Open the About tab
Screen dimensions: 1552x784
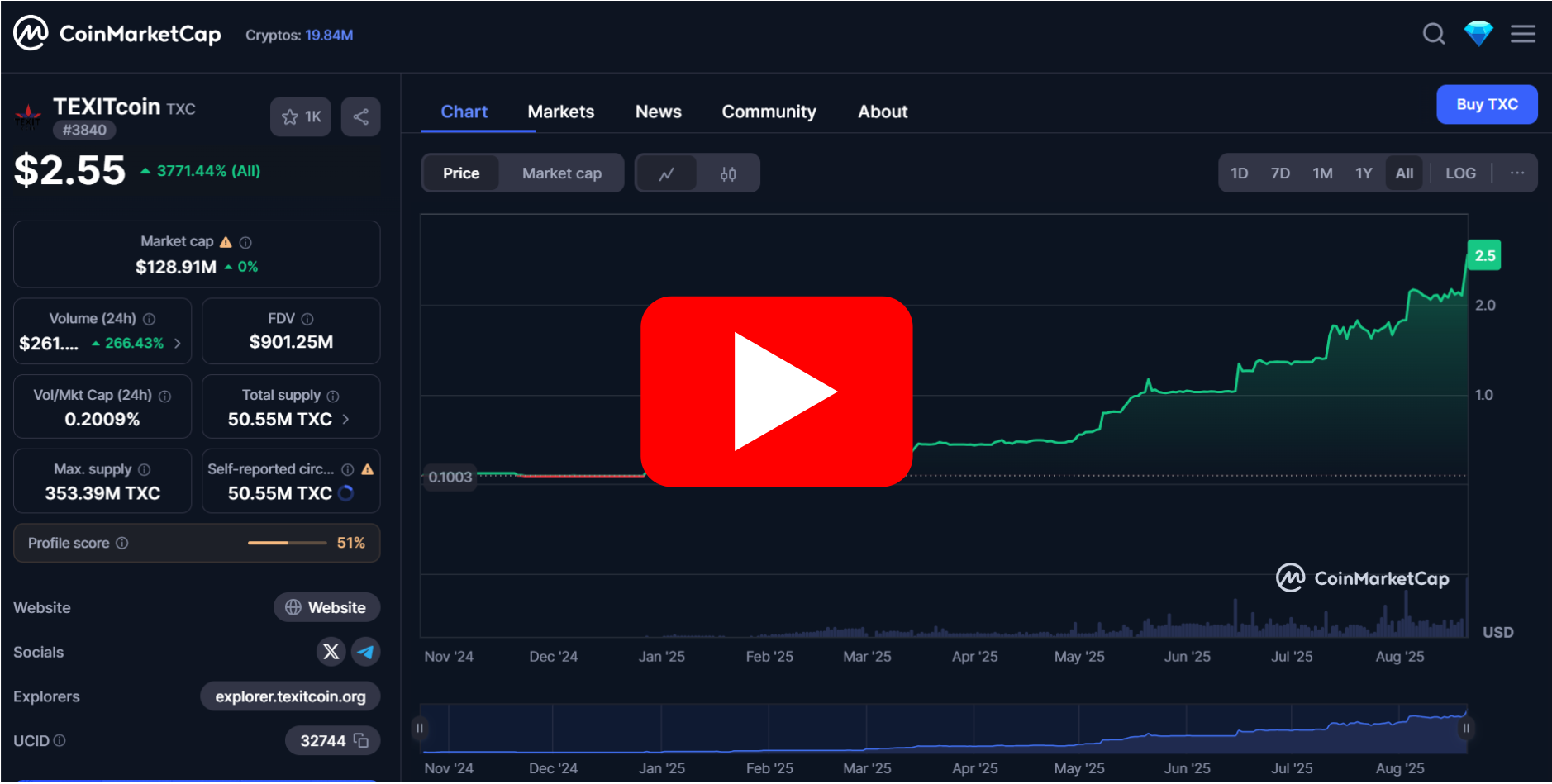click(883, 112)
